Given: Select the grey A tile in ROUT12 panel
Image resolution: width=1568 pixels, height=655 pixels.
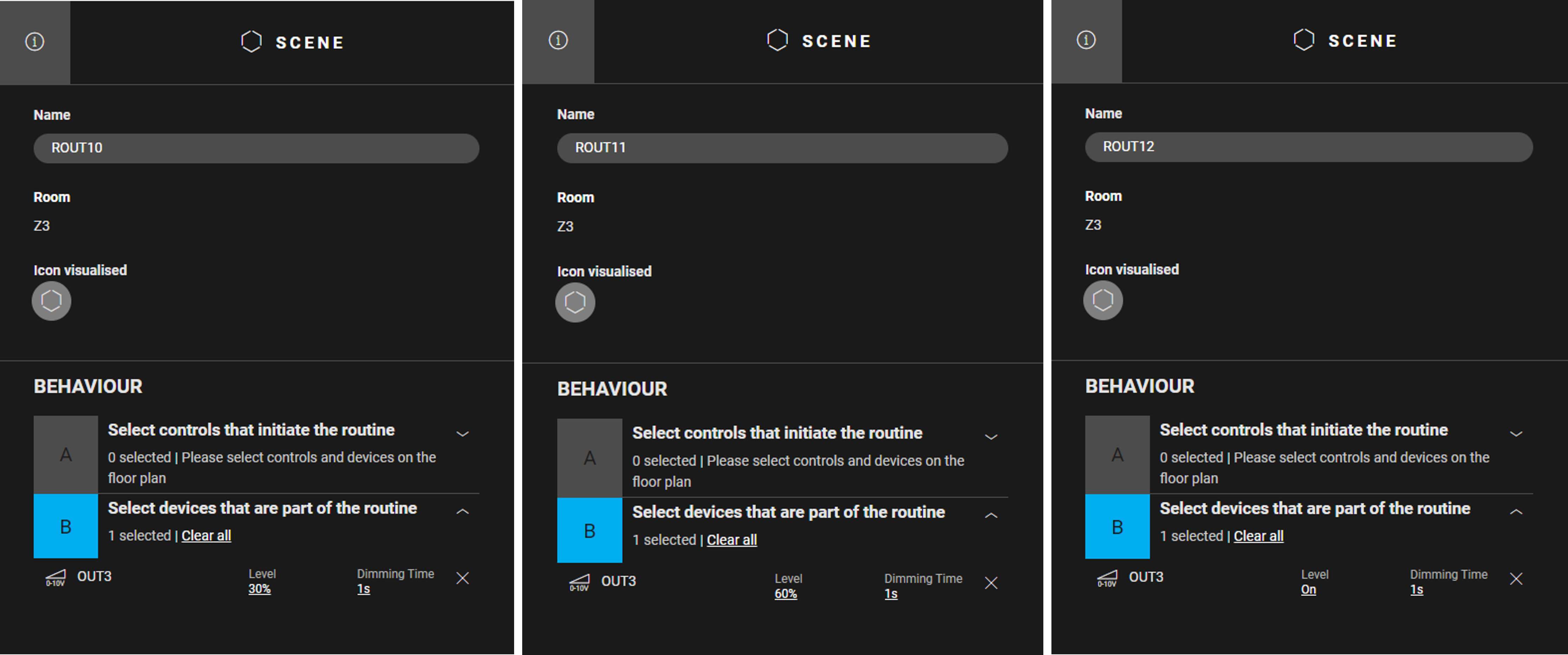Looking at the screenshot, I should pos(1117,454).
